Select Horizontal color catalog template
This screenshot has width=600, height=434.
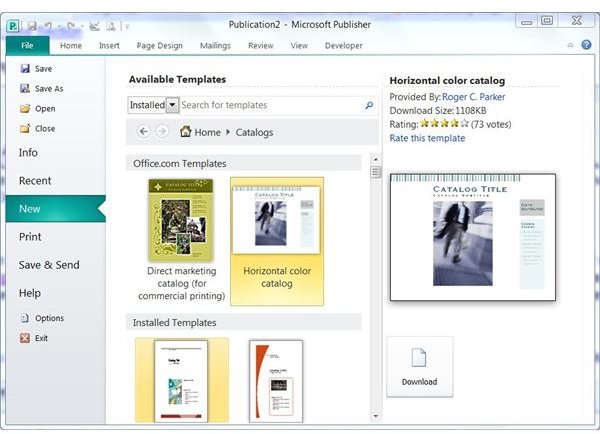277,241
